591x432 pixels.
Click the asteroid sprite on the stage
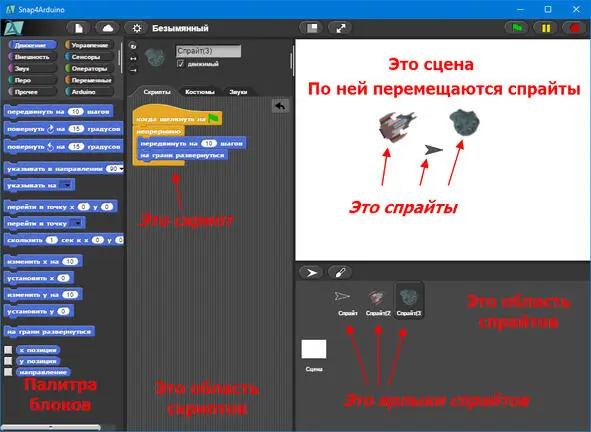pyautogui.click(x=464, y=122)
